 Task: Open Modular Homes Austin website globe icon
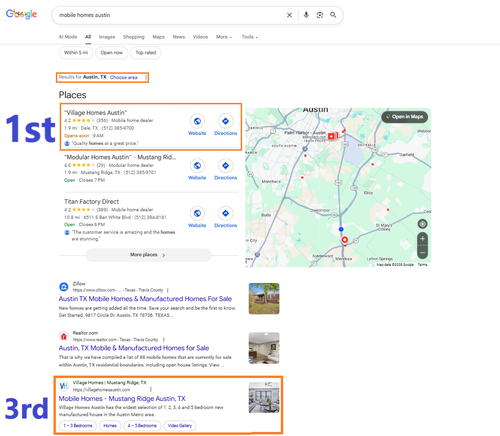[x=197, y=166]
